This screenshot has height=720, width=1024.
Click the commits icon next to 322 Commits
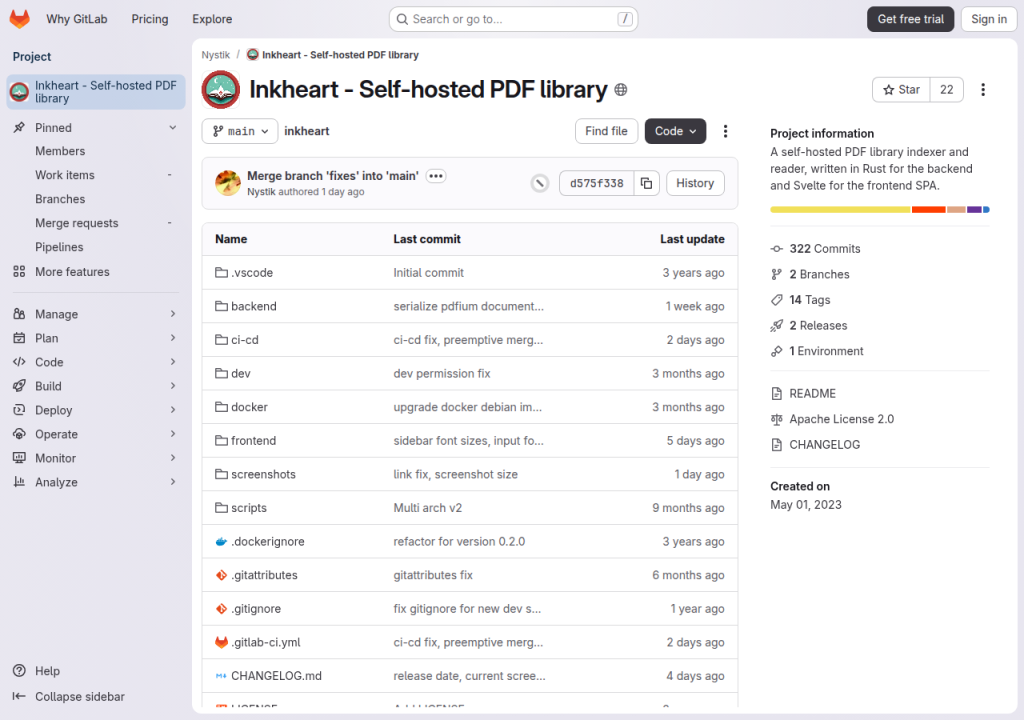pos(776,249)
